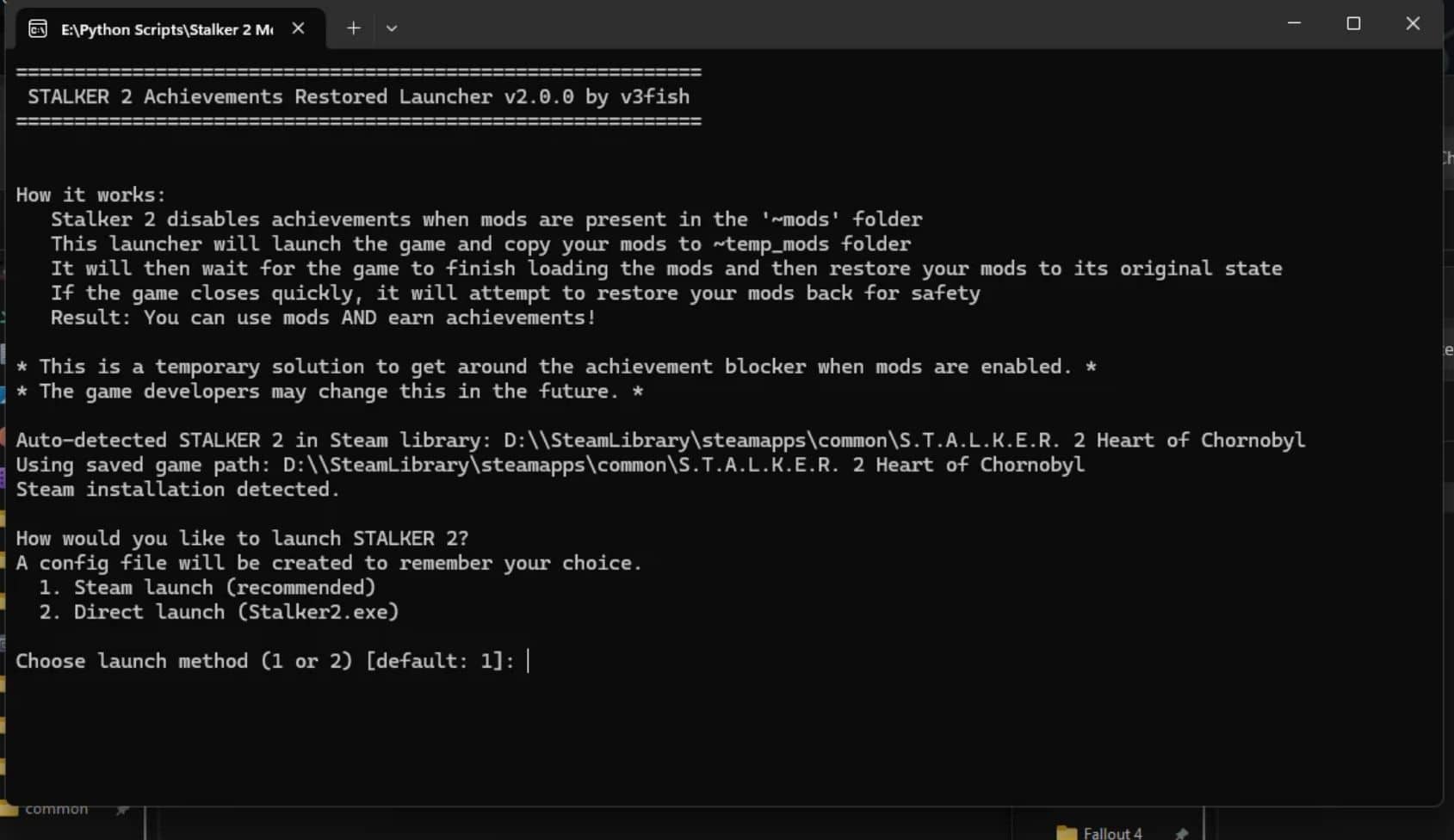Minimize the terminal window
The height and width of the screenshot is (840, 1454).
1294,23
